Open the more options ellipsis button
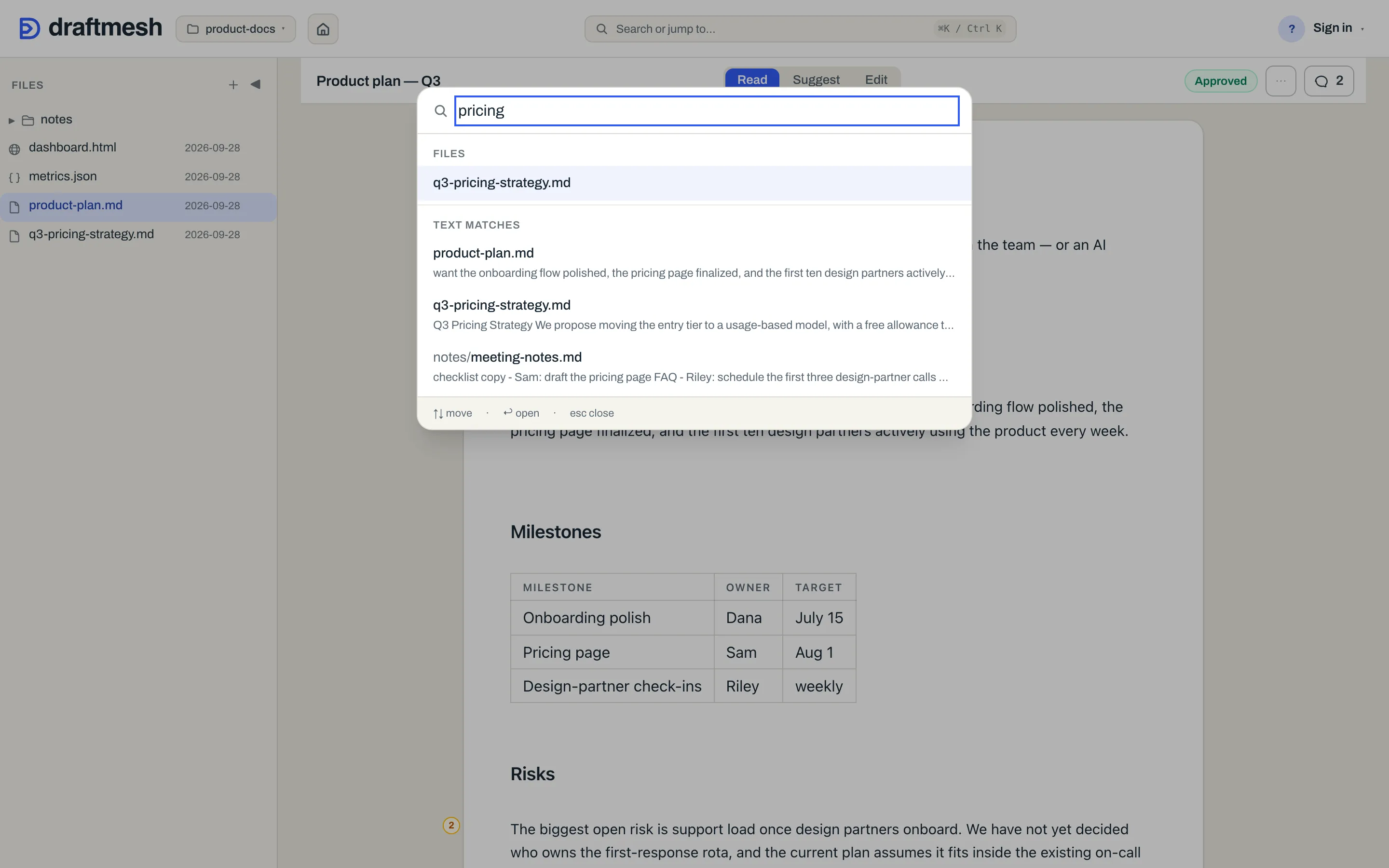Viewport: 1389px width, 868px height. click(1280, 81)
